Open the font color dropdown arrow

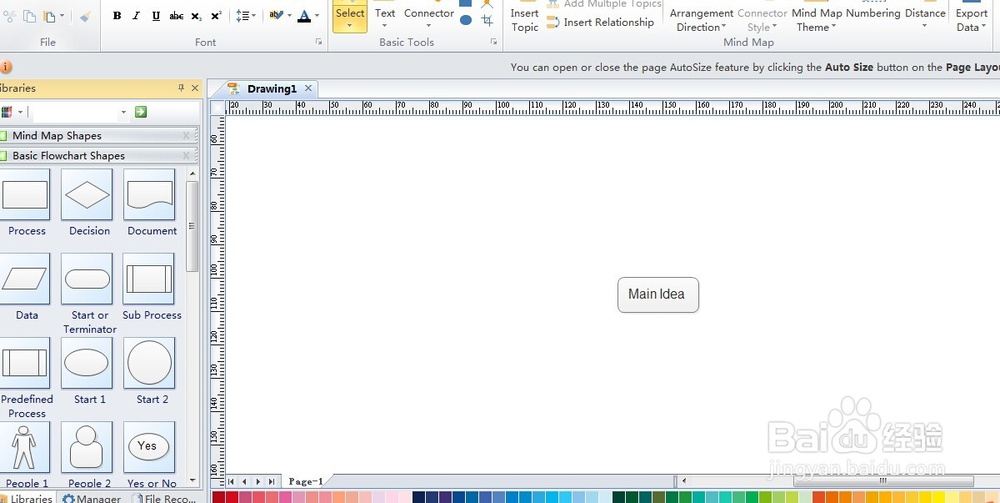tap(317, 16)
